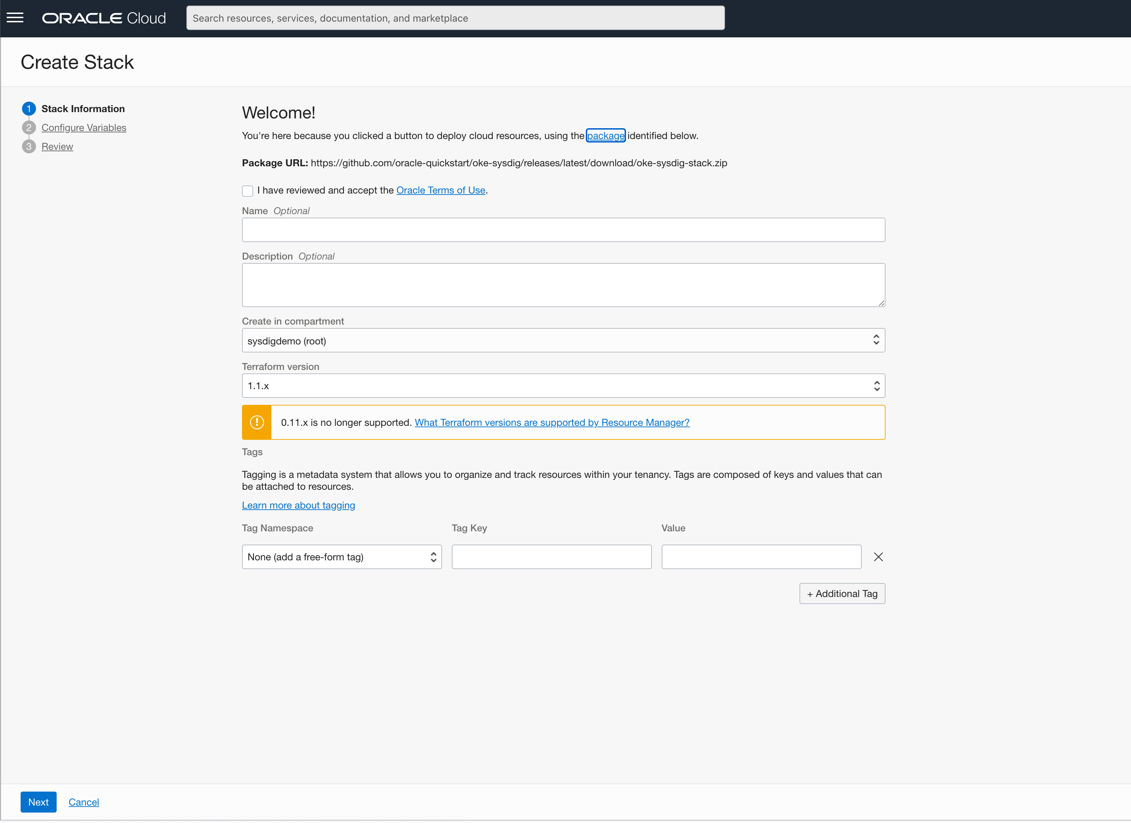Click the Additional Tag button

(x=842, y=594)
